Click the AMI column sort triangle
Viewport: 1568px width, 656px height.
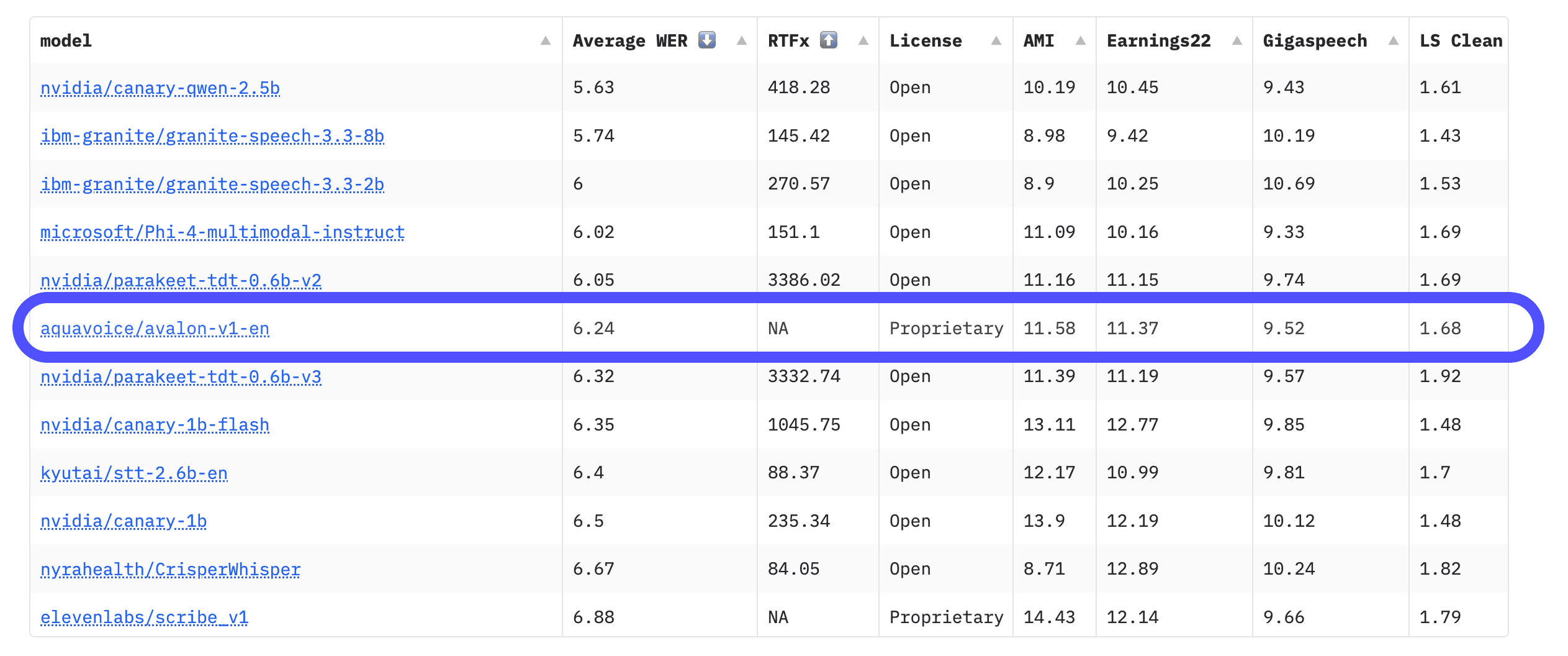(x=1080, y=41)
